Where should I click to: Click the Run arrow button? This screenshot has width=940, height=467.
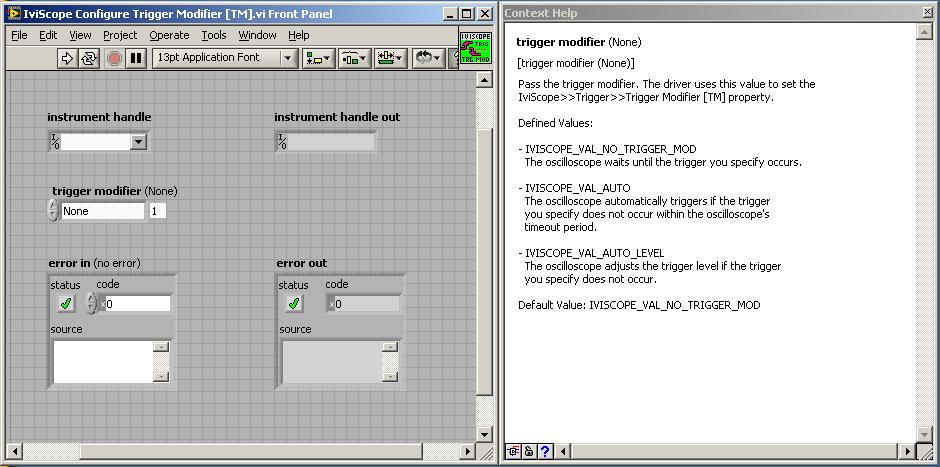(67, 58)
